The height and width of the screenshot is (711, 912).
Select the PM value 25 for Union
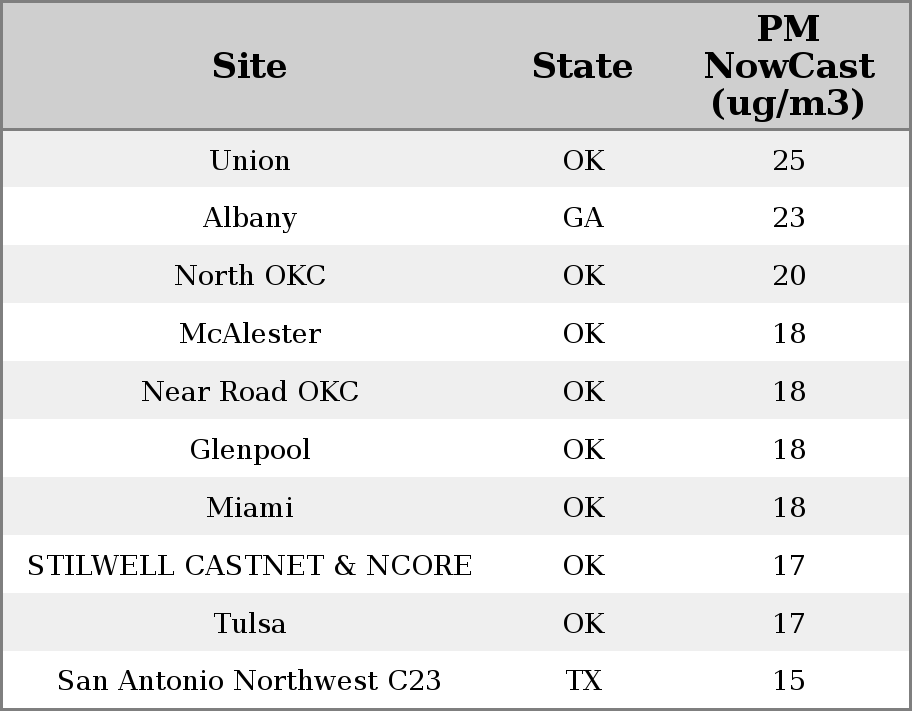(x=788, y=160)
